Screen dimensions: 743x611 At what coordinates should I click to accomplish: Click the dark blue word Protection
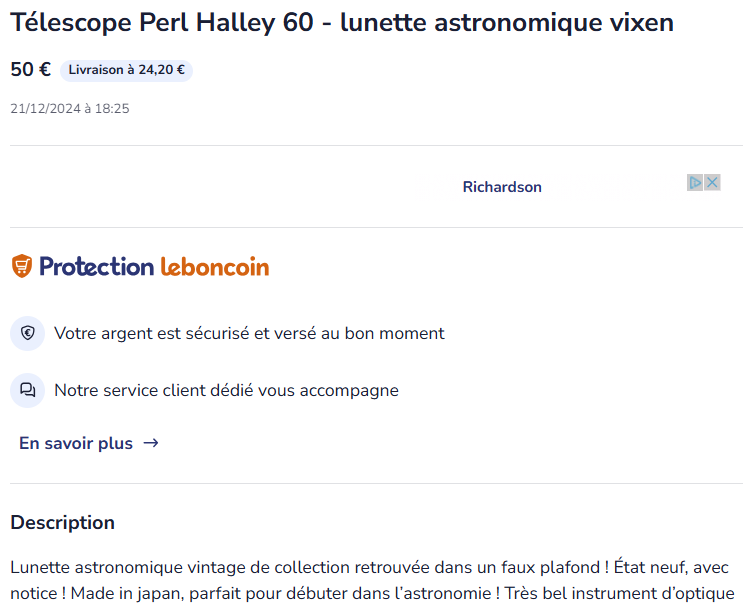(x=96, y=266)
